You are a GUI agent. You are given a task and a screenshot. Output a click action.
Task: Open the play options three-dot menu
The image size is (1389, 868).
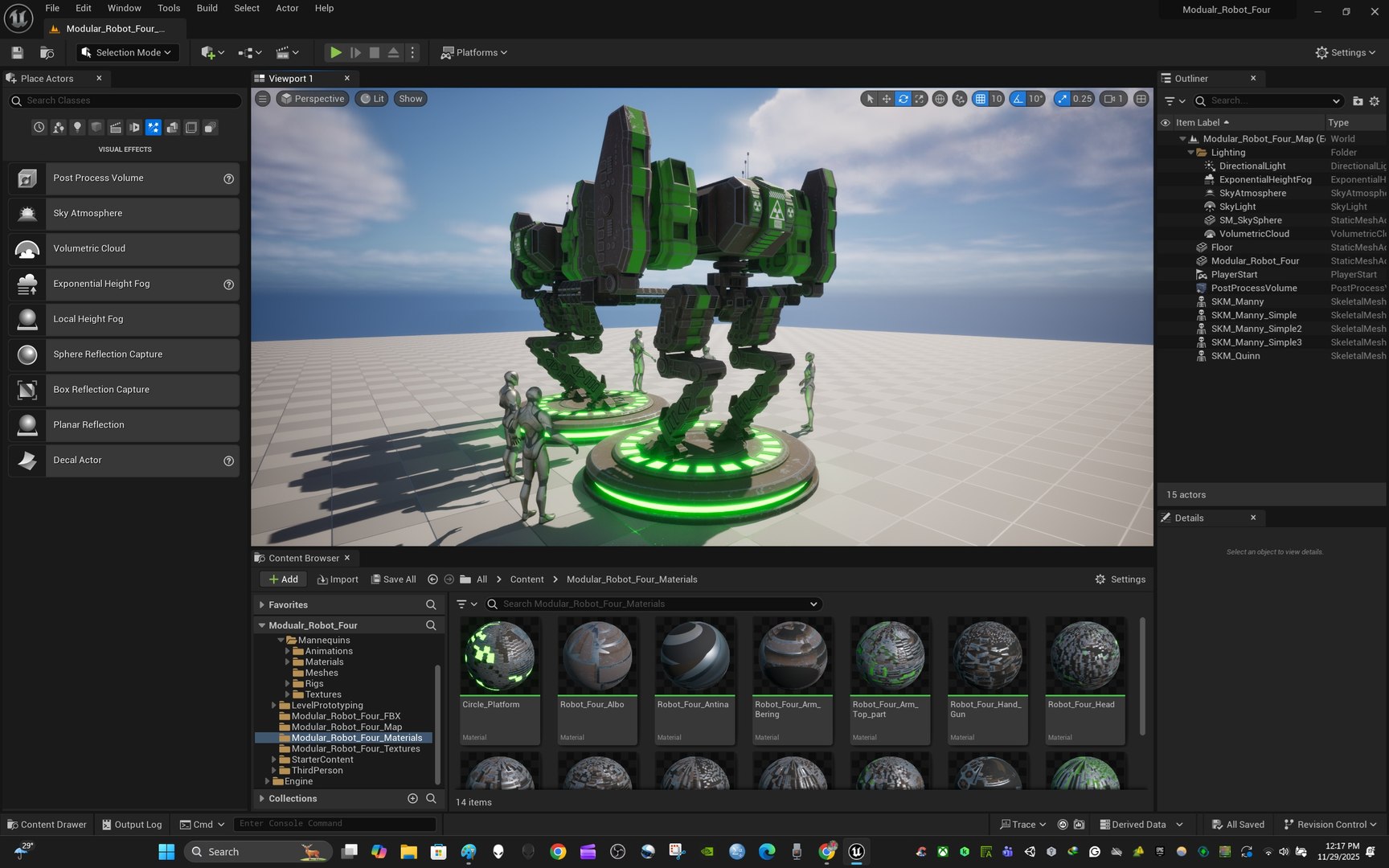coord(412,53)
